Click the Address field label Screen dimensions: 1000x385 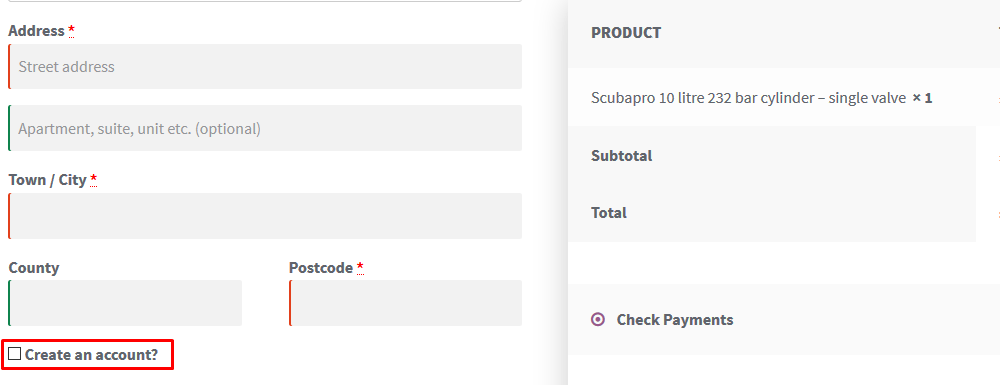point(36,31)
